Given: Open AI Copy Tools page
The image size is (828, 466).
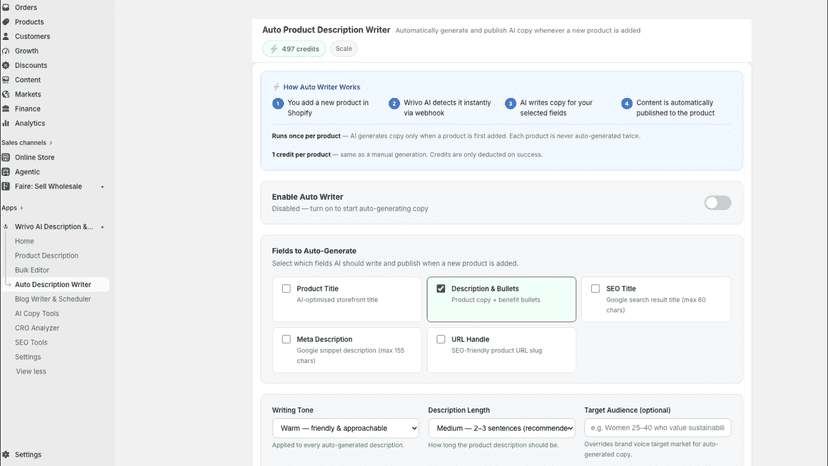Looking at the screenshot, I should (x=37, y=313).
